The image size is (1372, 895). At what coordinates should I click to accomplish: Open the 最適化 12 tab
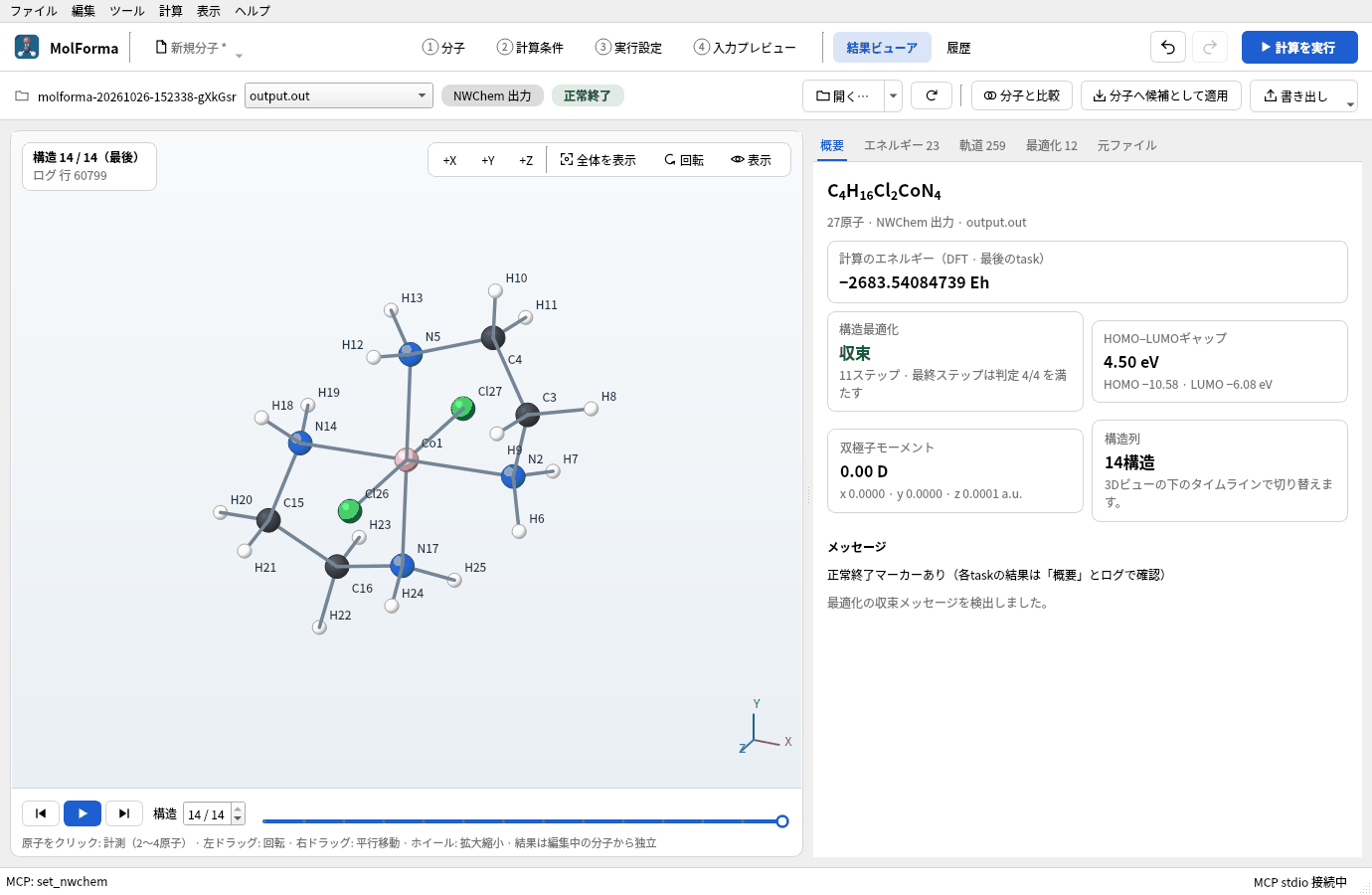[1051, 145]
